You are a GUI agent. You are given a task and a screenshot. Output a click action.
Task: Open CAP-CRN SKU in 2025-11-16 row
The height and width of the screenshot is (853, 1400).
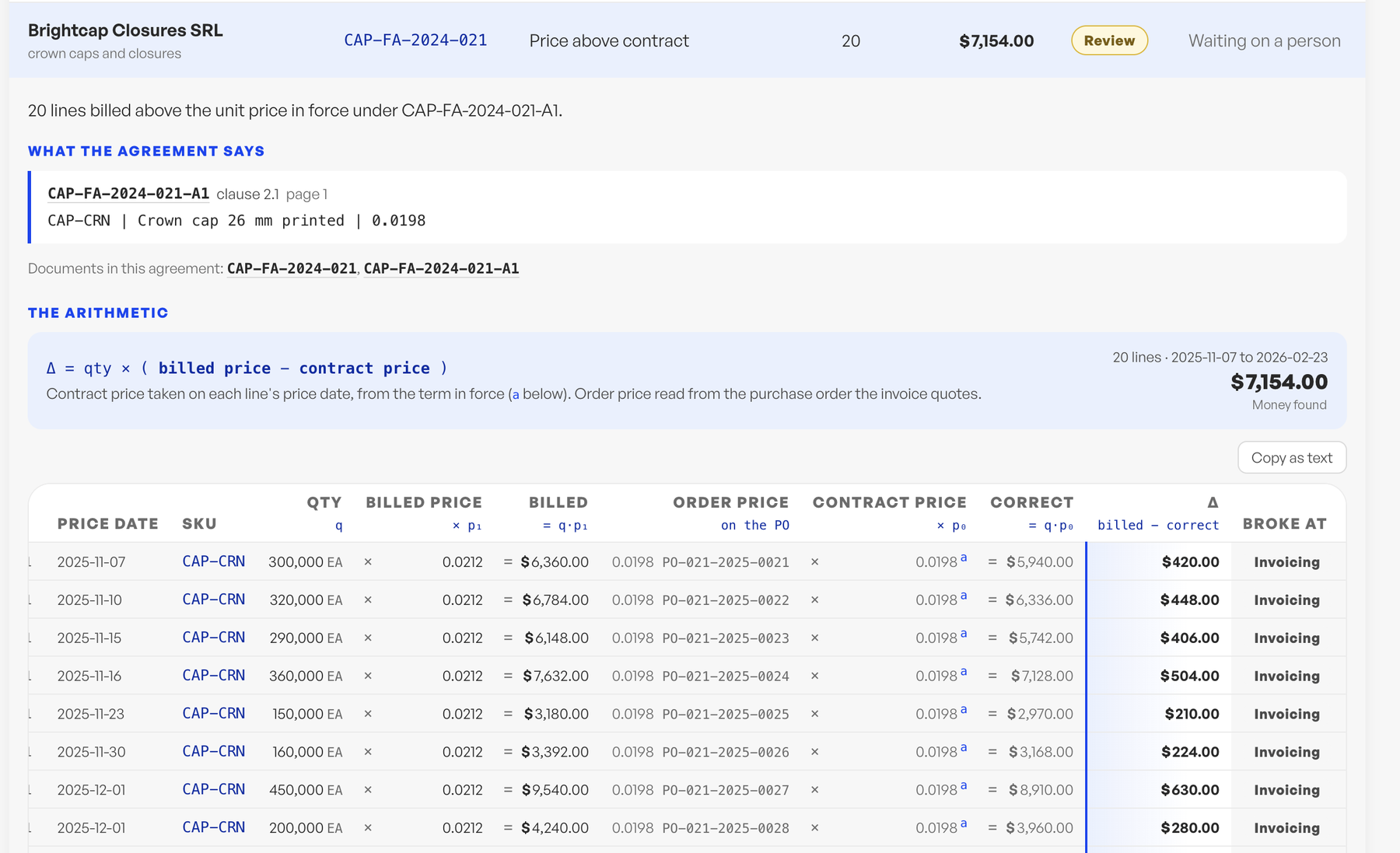[214, 676]
